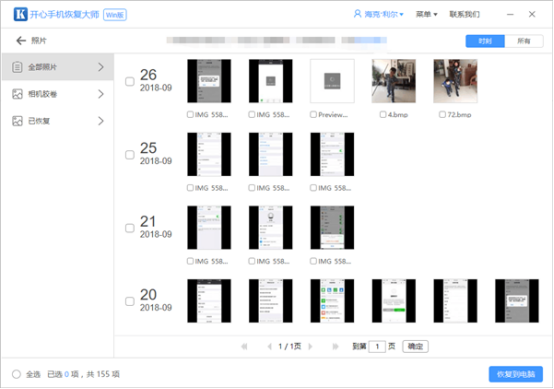Open the 菜单 dropdown menu

[426, 14]
